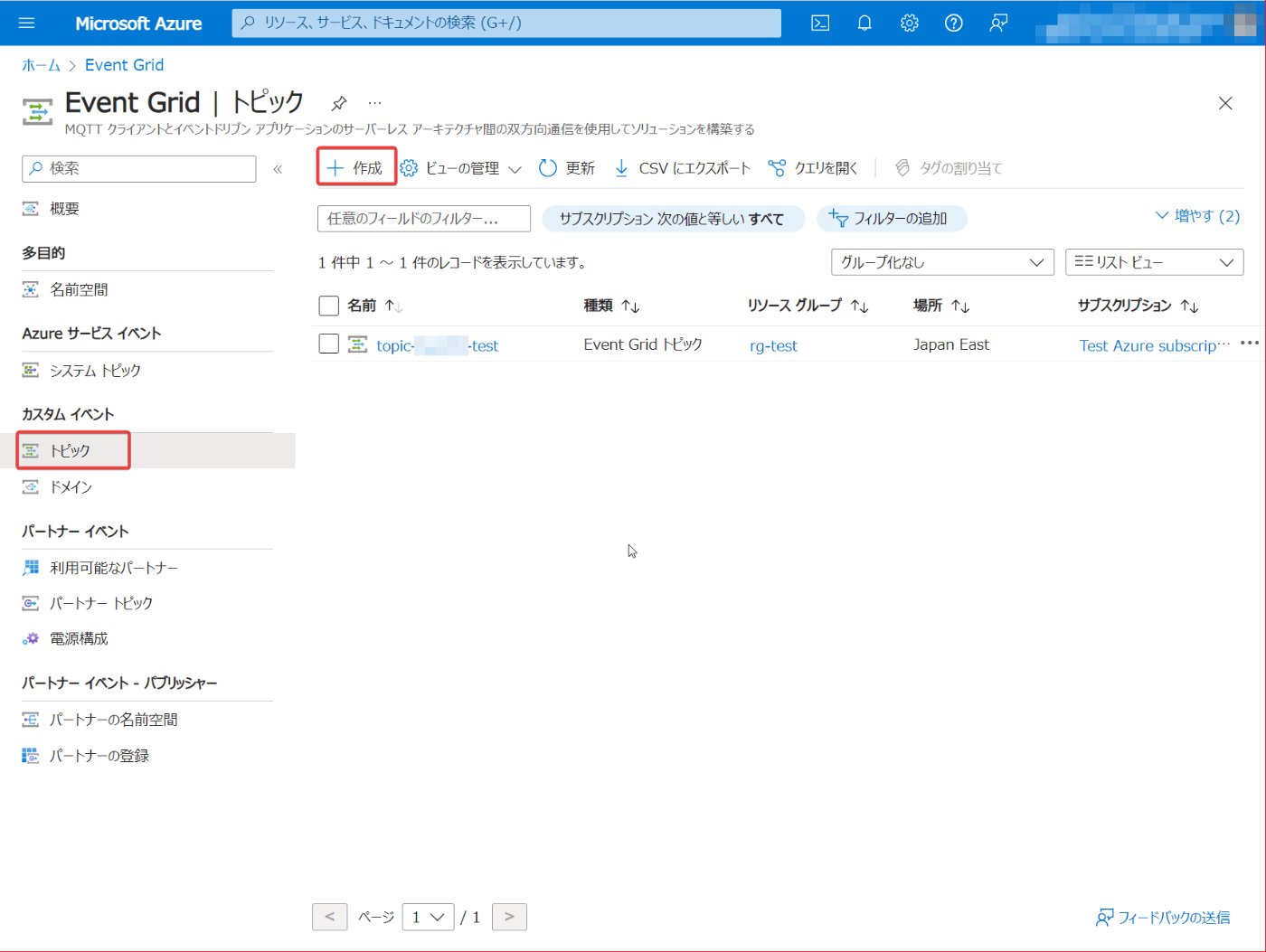Click the 作成 create button
This screenshot has width=1266, height=952.
(356, 167)
